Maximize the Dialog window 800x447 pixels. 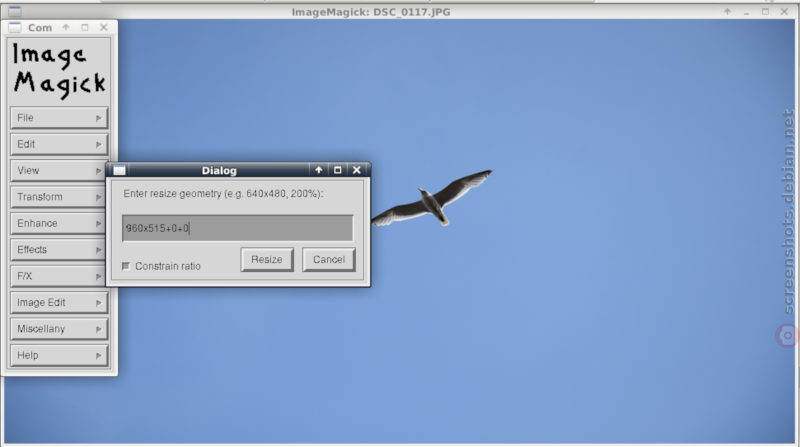pos(338,170)
